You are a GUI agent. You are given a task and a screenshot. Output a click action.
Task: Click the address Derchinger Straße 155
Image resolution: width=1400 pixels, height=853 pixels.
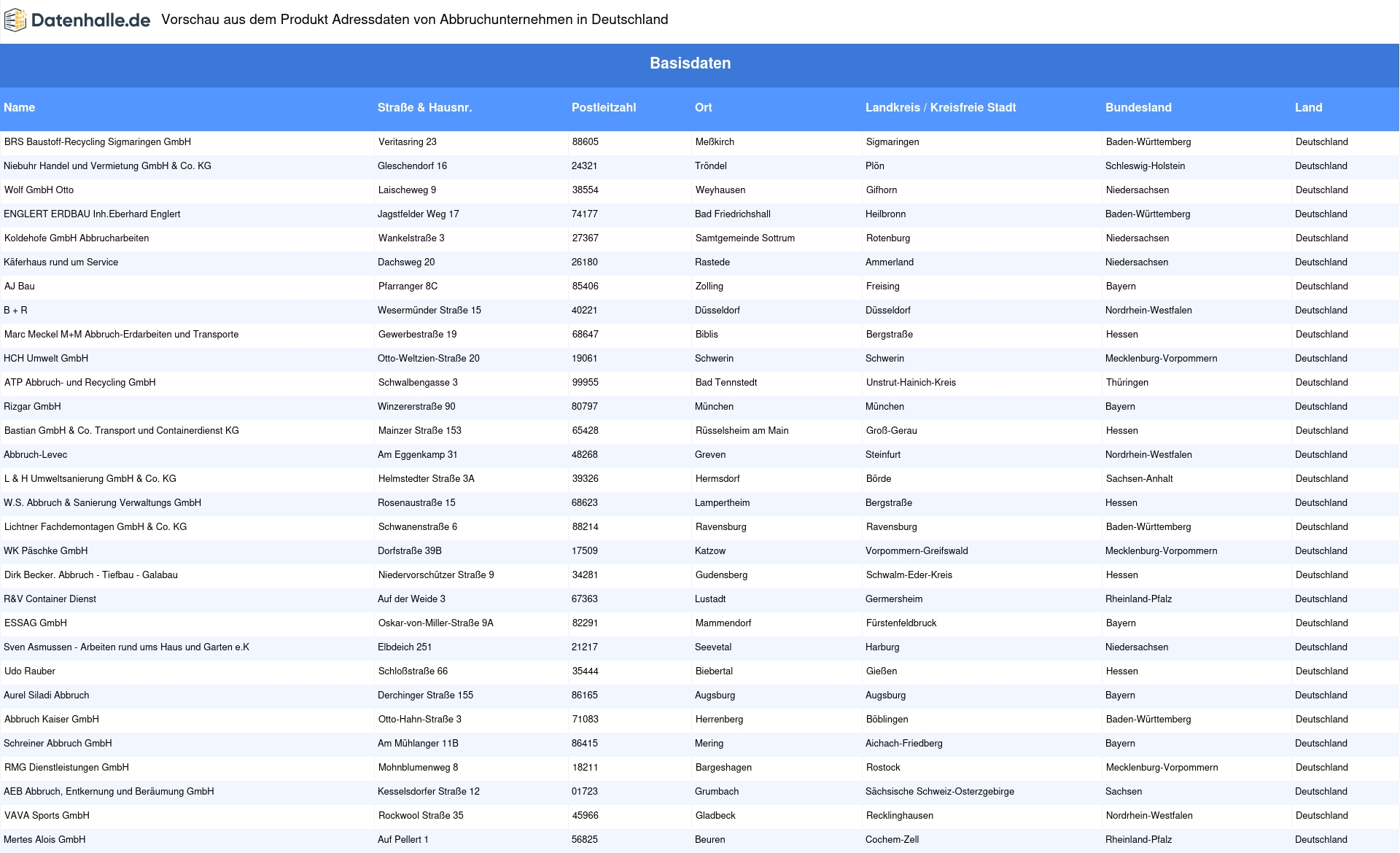tap(426, 696)
